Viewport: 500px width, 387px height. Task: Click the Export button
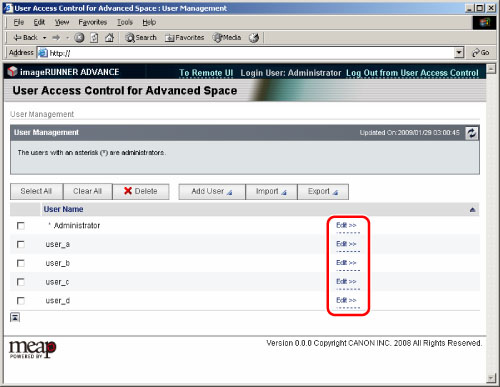(323, 192)
